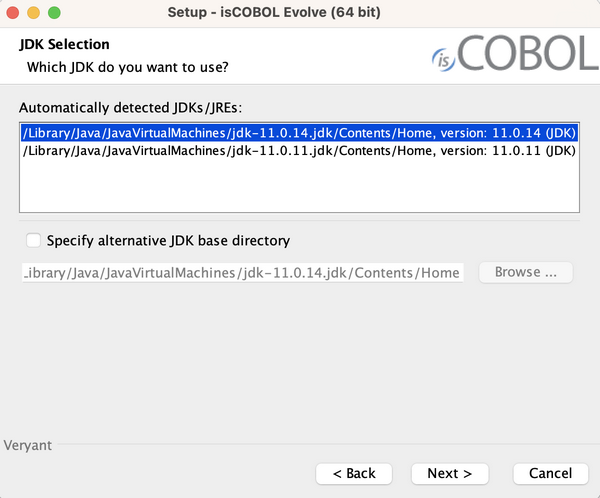Click the empty area of the JDK list box
The width and height of the screenshot is (600, 498).
pyautogui.click(x=299, y=186)
